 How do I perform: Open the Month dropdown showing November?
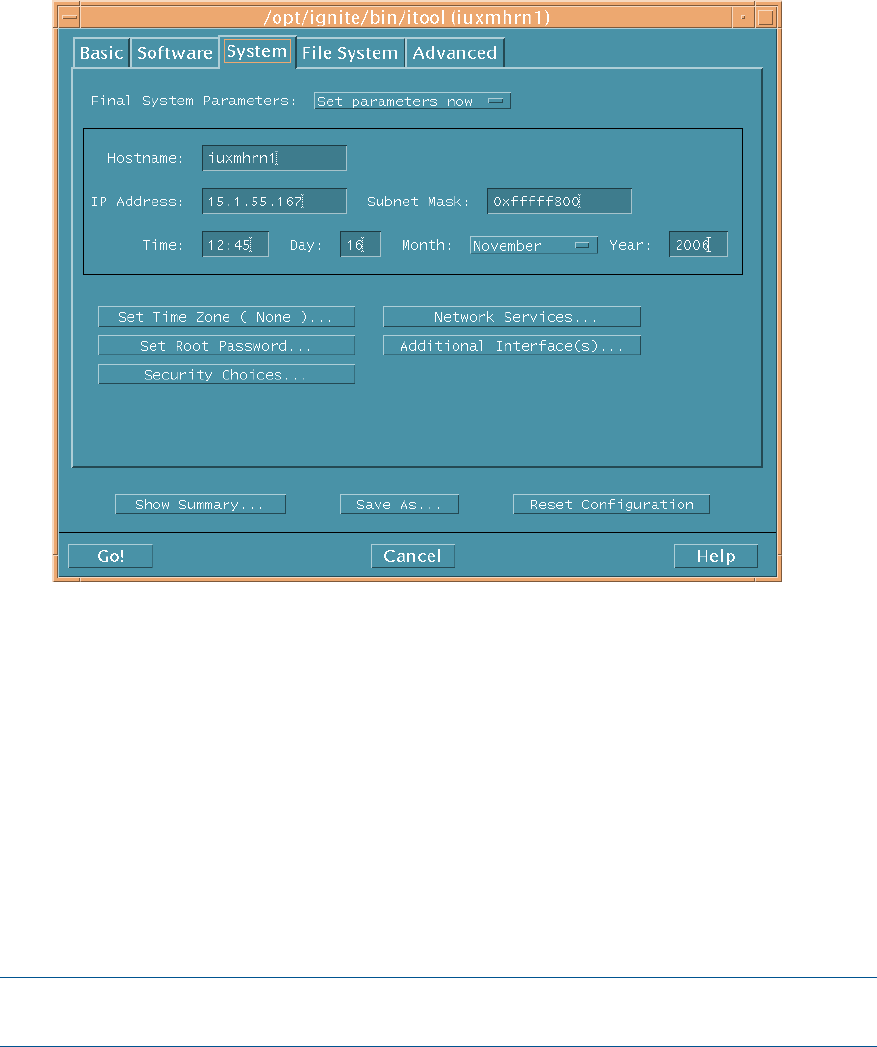point(534,246)
